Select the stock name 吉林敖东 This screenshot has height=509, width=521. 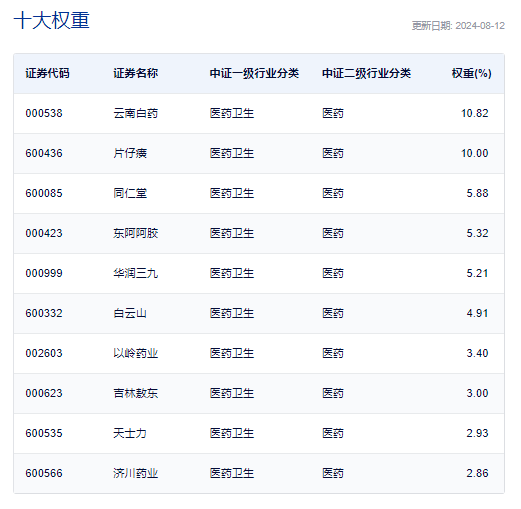tap(135, 393)
